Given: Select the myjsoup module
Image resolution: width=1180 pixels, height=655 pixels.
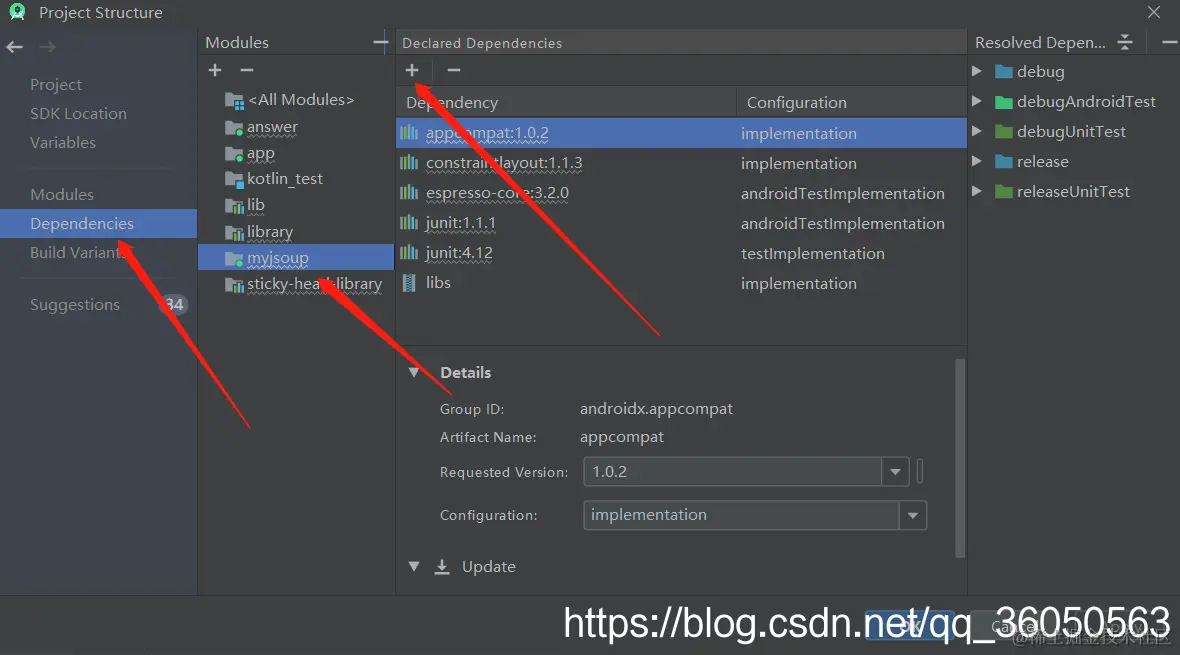Looking at the screenshot, I should point(296,257).
